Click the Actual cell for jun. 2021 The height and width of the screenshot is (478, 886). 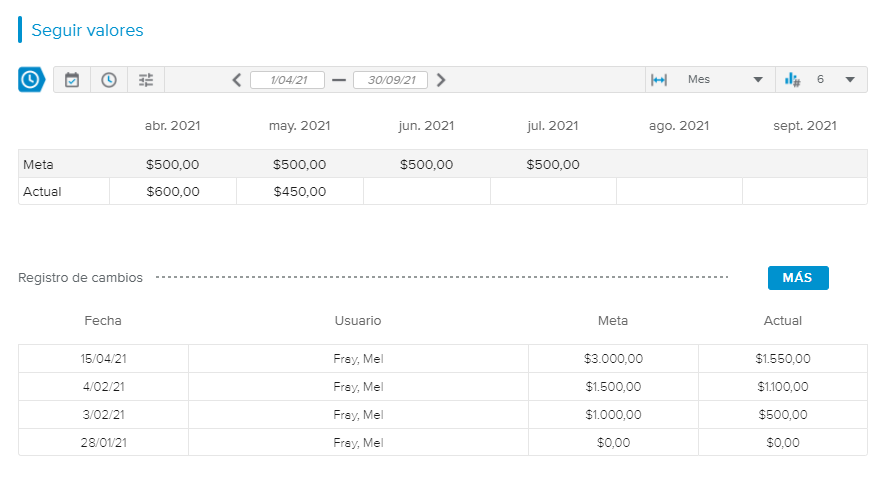(426, 191)
